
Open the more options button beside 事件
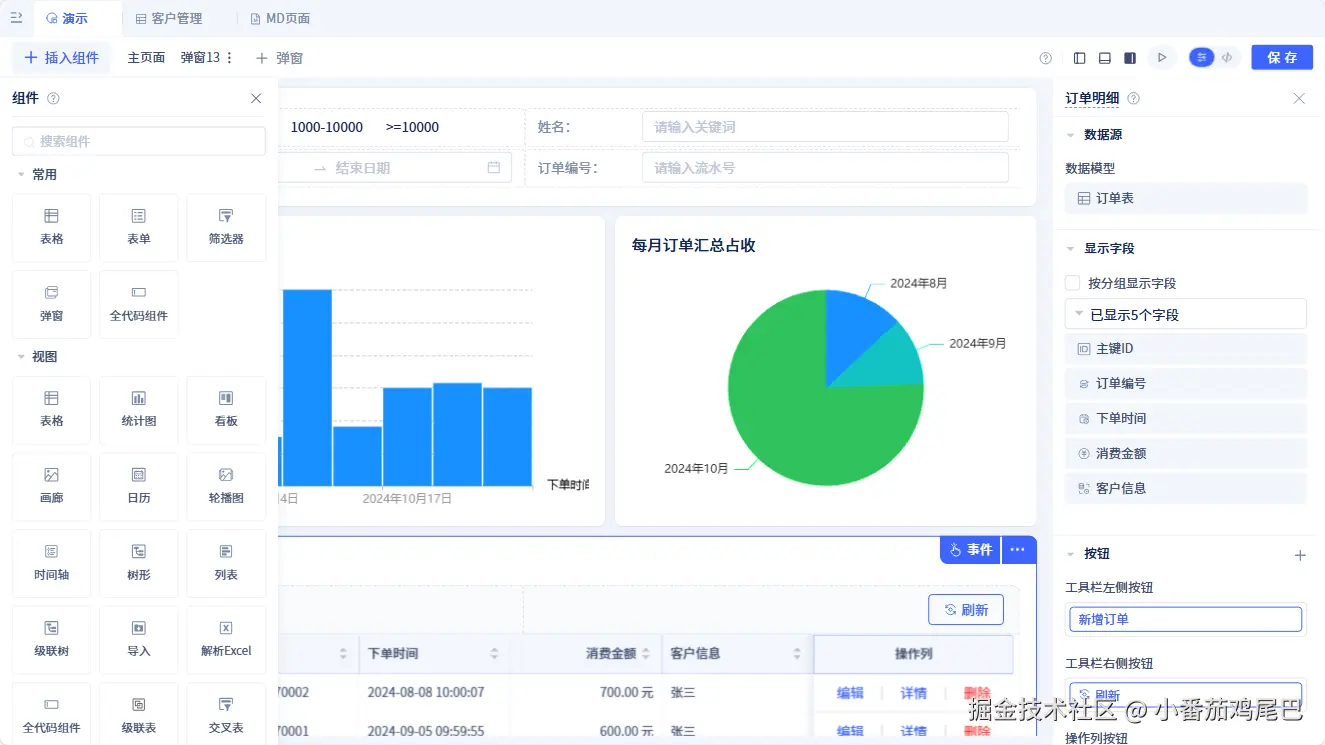click(1017, 549)
